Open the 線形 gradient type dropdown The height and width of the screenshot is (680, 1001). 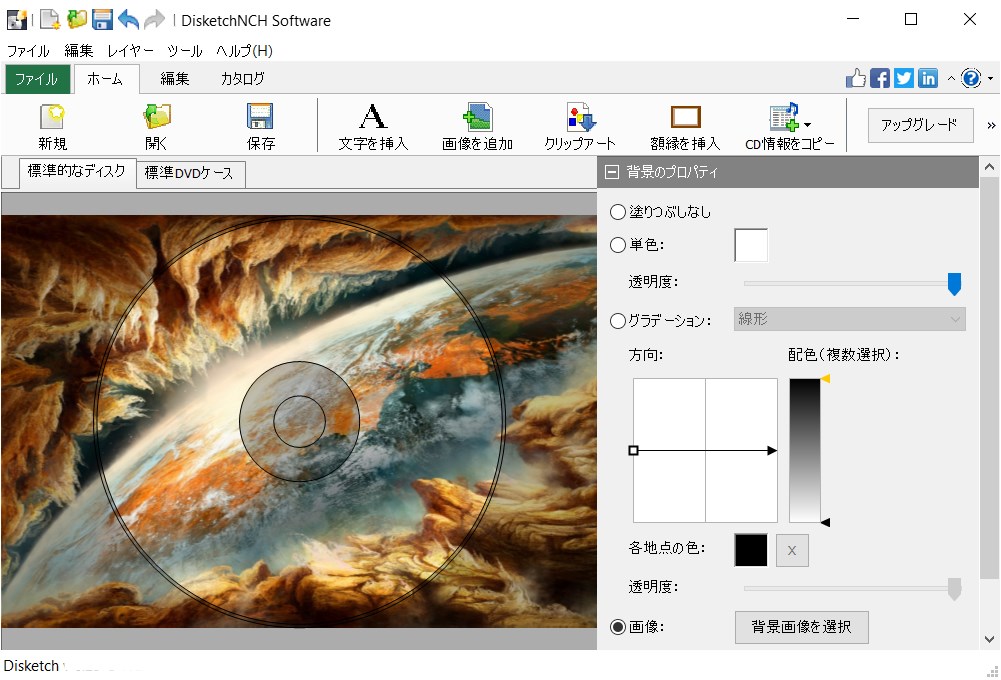tap(850, 319)
